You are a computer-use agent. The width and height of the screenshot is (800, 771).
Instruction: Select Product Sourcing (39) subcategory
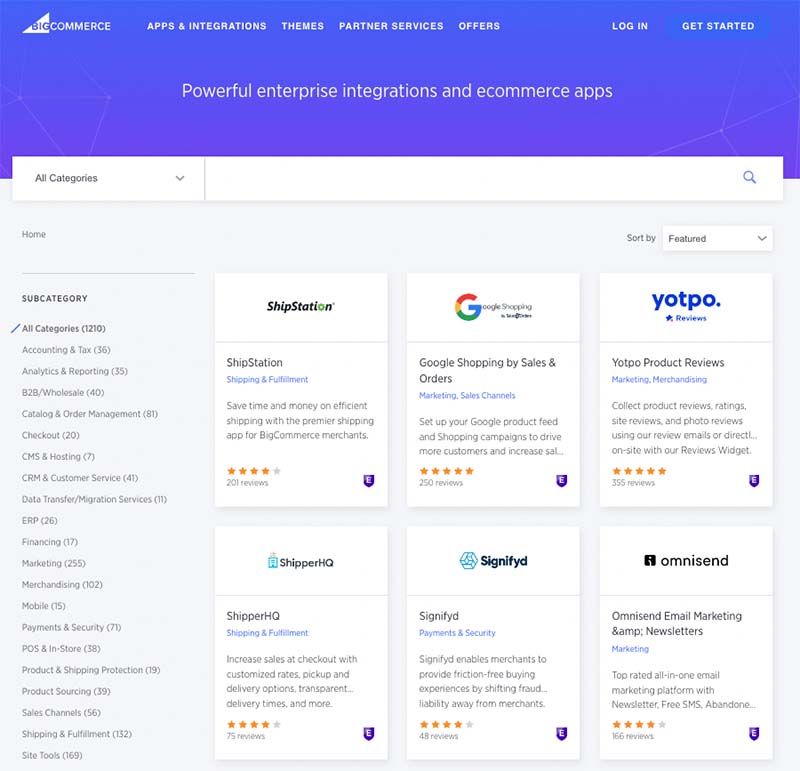(x=66, y=691)
